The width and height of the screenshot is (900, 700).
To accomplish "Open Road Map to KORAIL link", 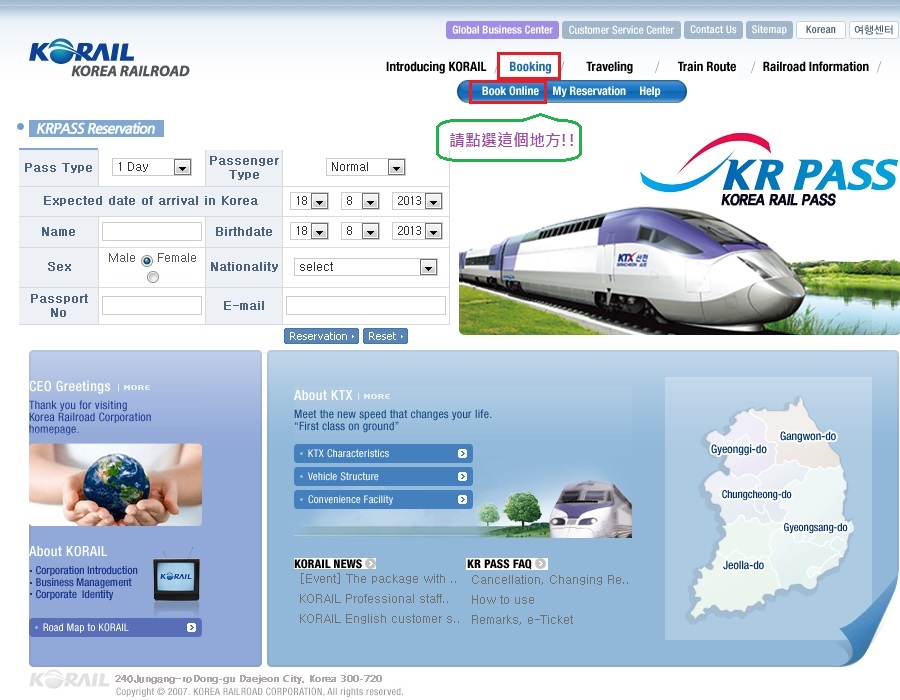I will point(115,627).
